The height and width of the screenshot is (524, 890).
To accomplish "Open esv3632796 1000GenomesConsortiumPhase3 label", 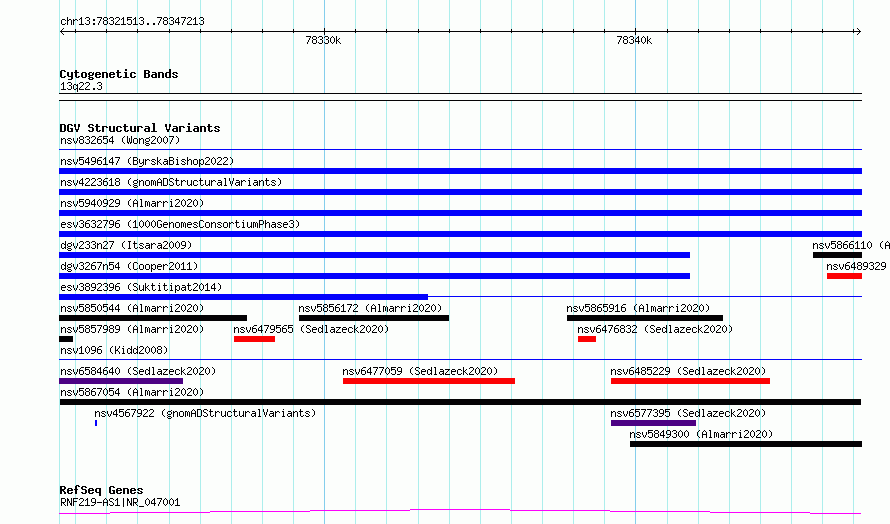I will (x=180, y=224).
